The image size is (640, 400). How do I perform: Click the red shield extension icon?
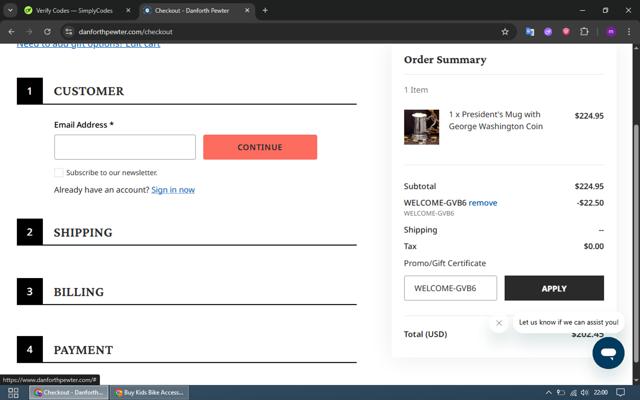566,32
